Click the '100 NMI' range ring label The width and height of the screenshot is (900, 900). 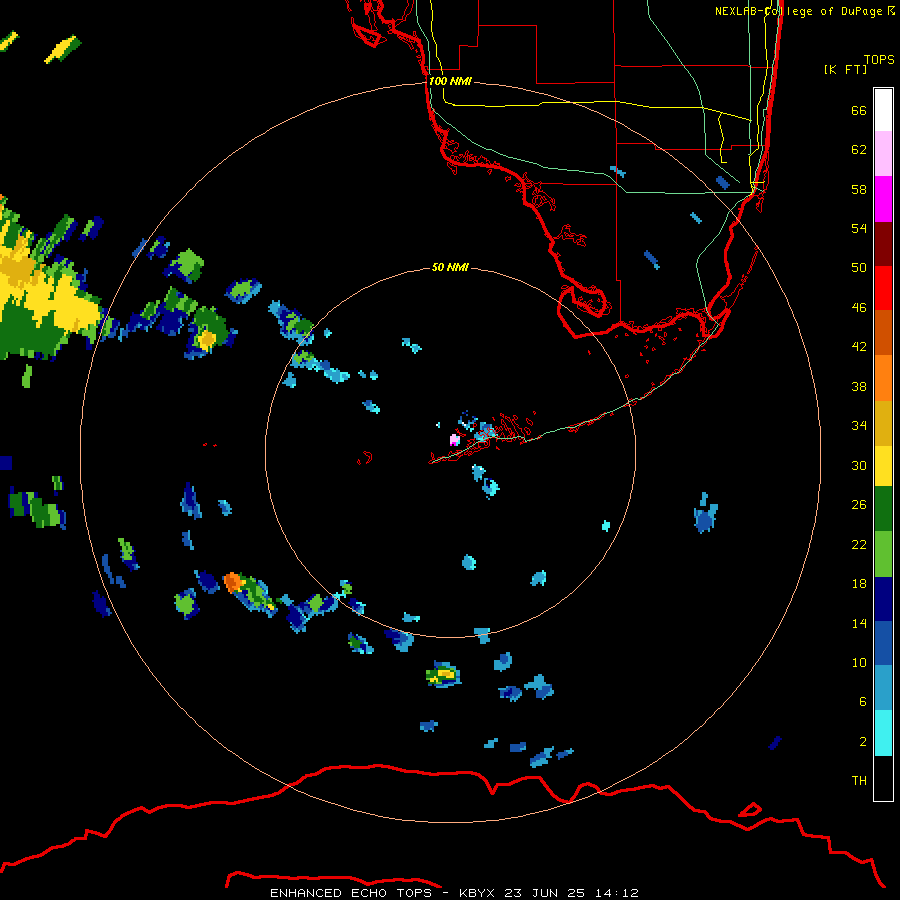point(450,81)
